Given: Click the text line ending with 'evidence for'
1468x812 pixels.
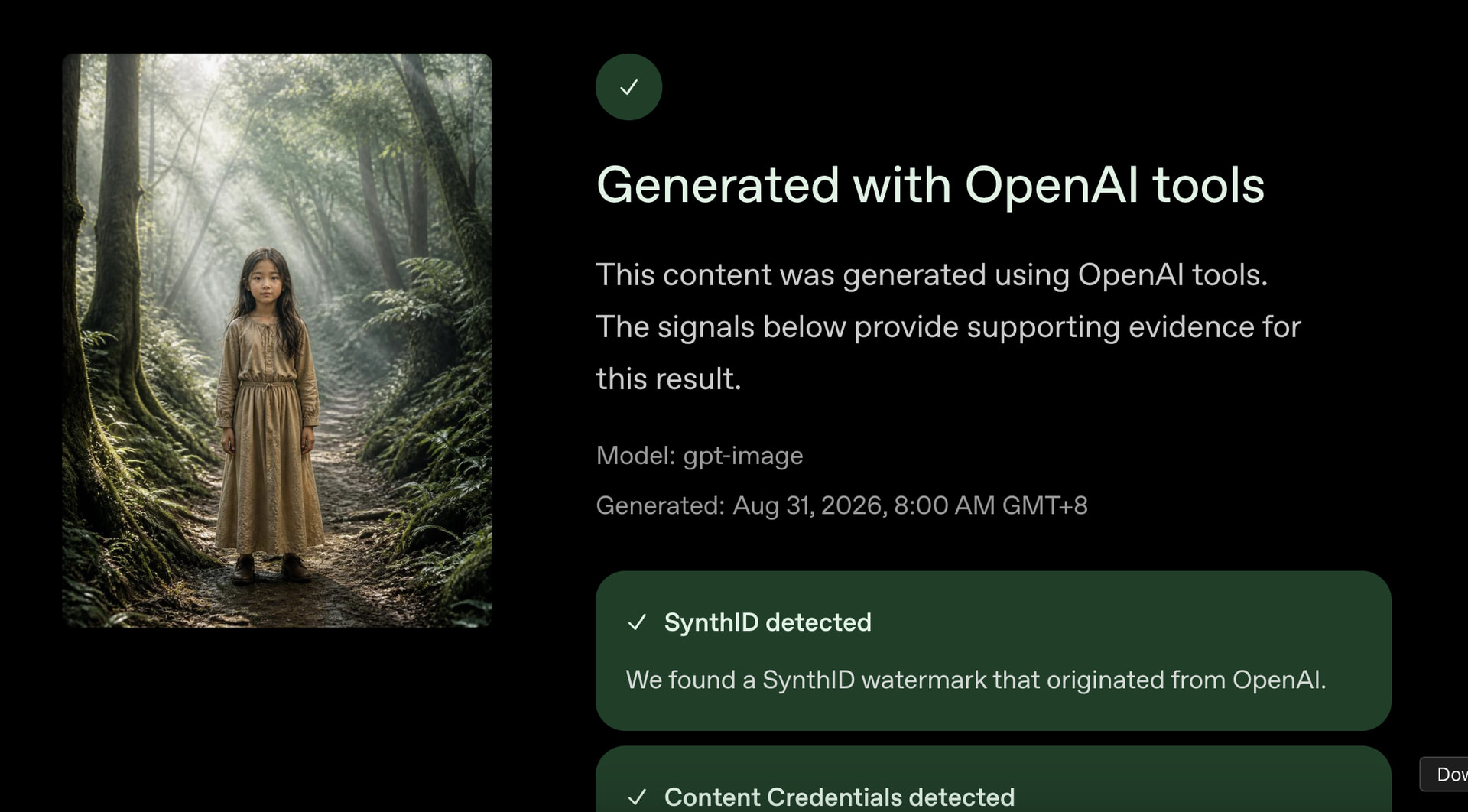Looking at the screenshot, I should pos(949,327).
